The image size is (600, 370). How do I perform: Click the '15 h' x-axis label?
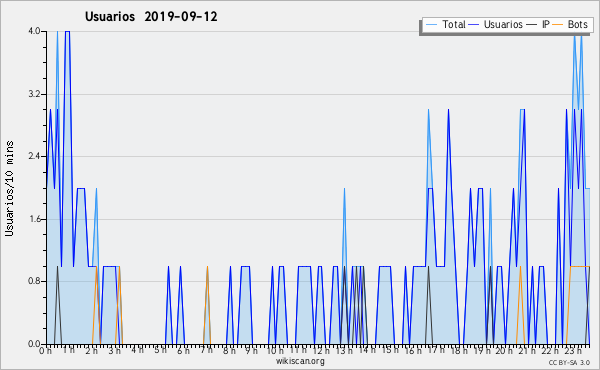coord(390,350)
